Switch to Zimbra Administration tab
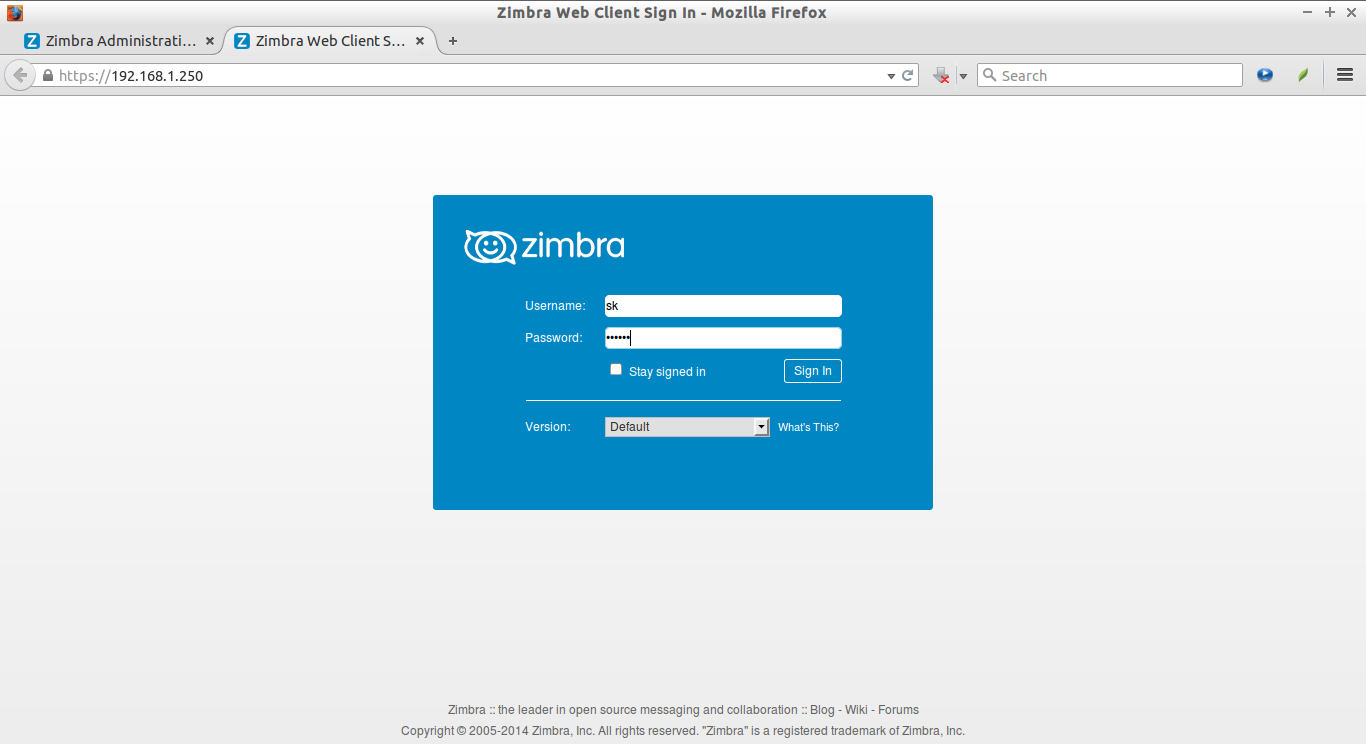The height and width of the screenshot is (744, 1366). [x=120, y=41]
